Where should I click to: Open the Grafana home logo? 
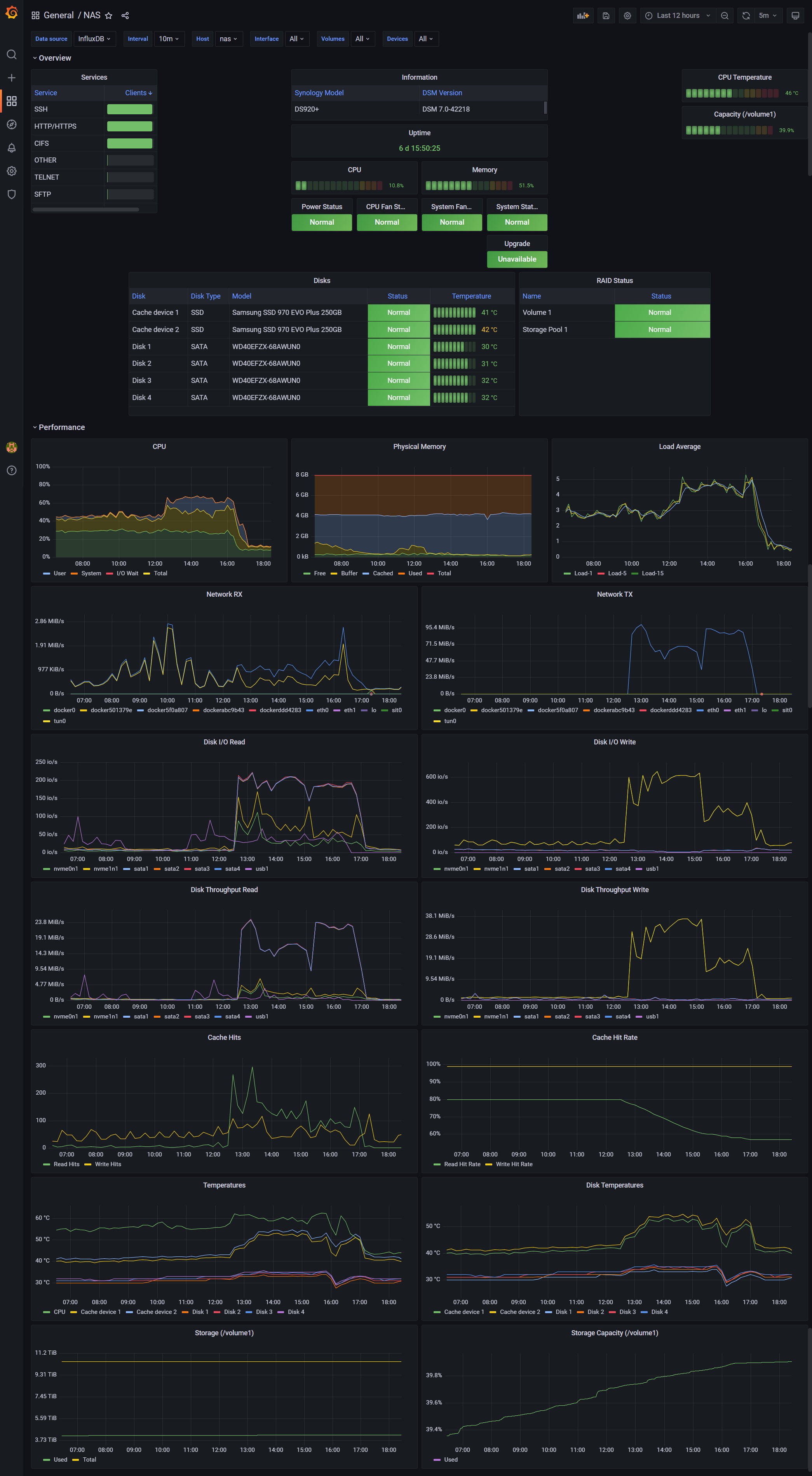point(11,12)
